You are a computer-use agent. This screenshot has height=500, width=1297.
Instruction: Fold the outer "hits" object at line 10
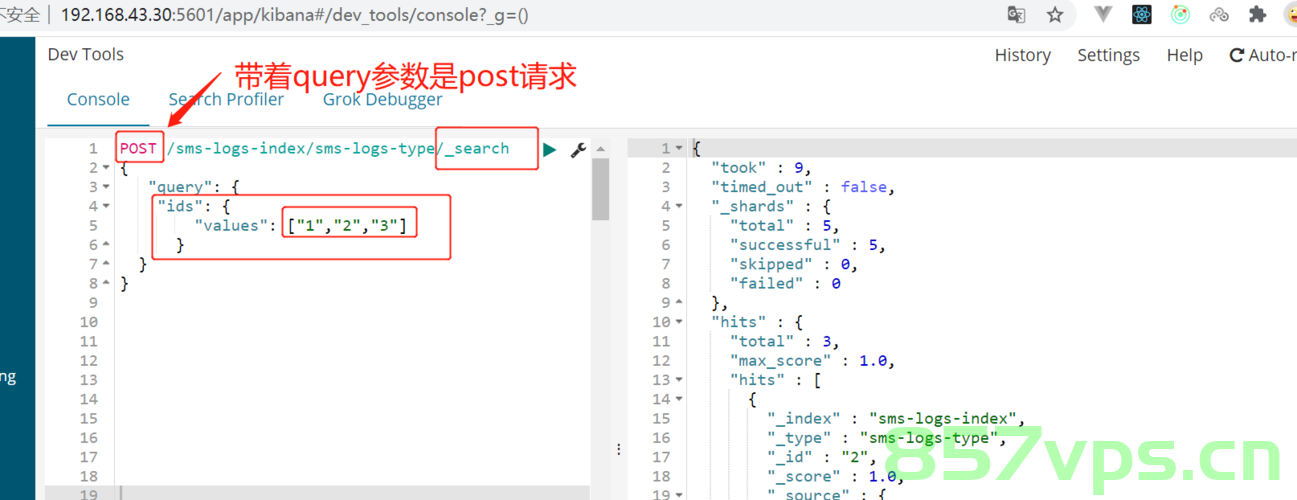(x=679, y=322)
